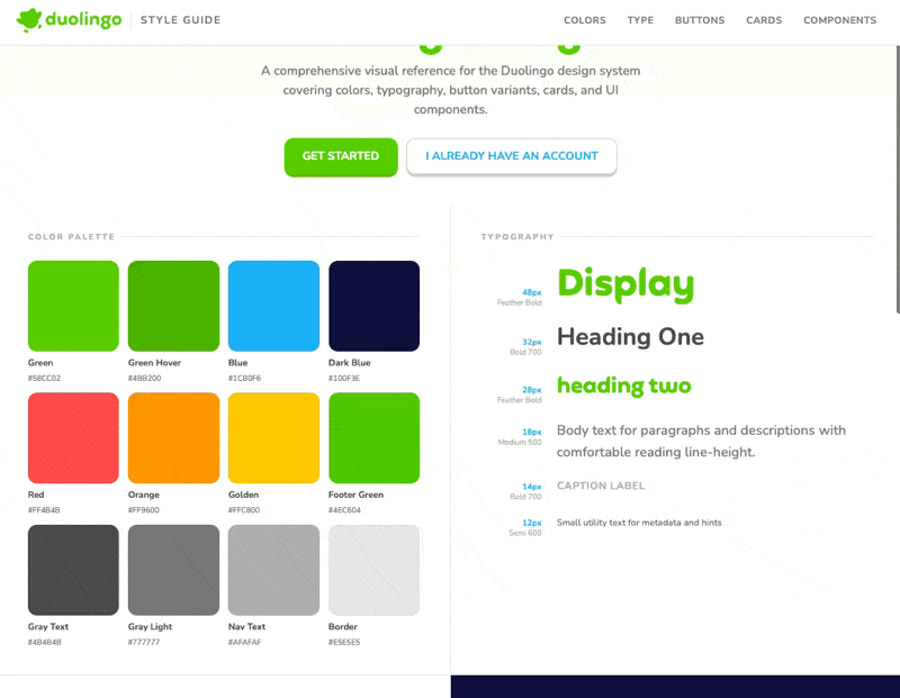
Task: Click the TYPOGRAPHY section heading
Action: click(x=517, y=236)
